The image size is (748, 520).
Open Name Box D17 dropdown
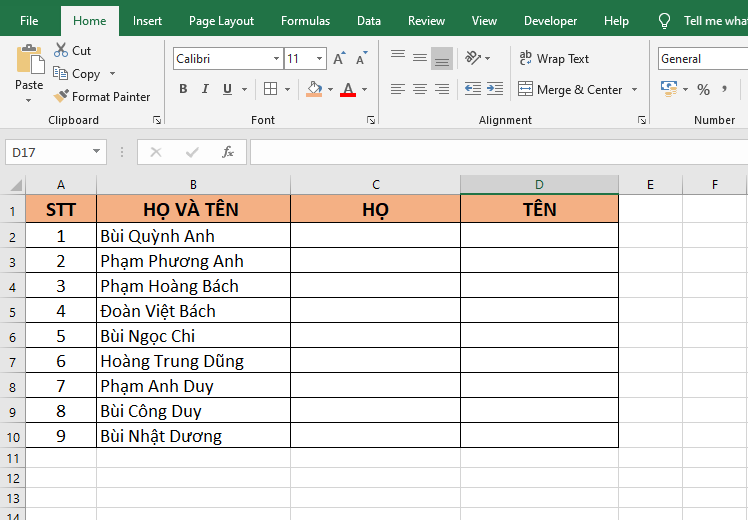click(96, 152)
